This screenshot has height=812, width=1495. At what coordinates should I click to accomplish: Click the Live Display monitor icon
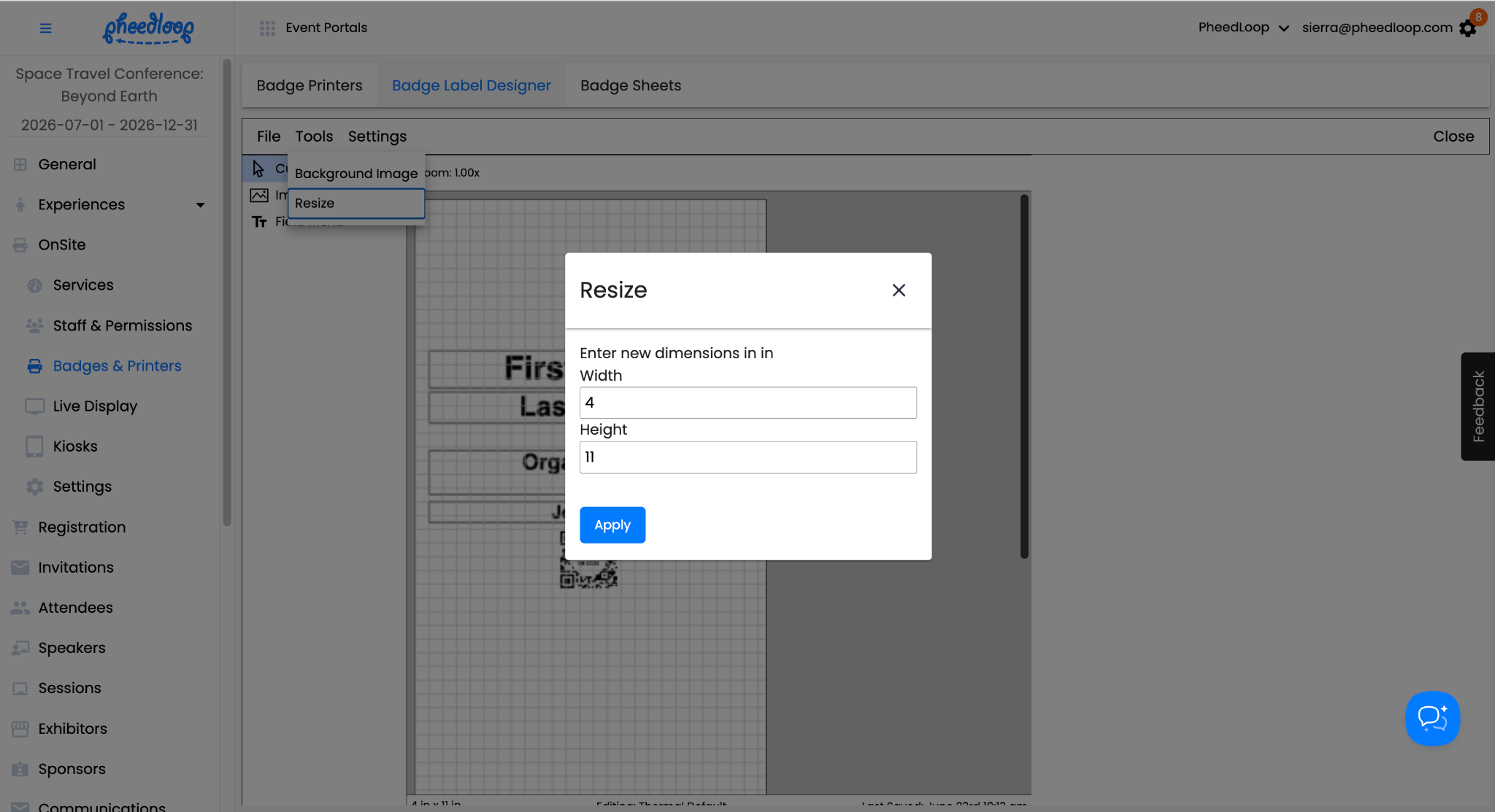[x=35, y=406]
